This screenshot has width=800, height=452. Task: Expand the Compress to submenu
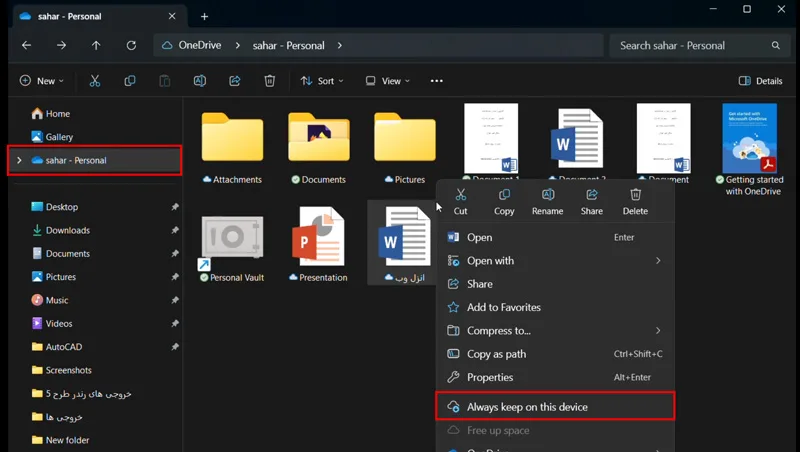[658, 331]
